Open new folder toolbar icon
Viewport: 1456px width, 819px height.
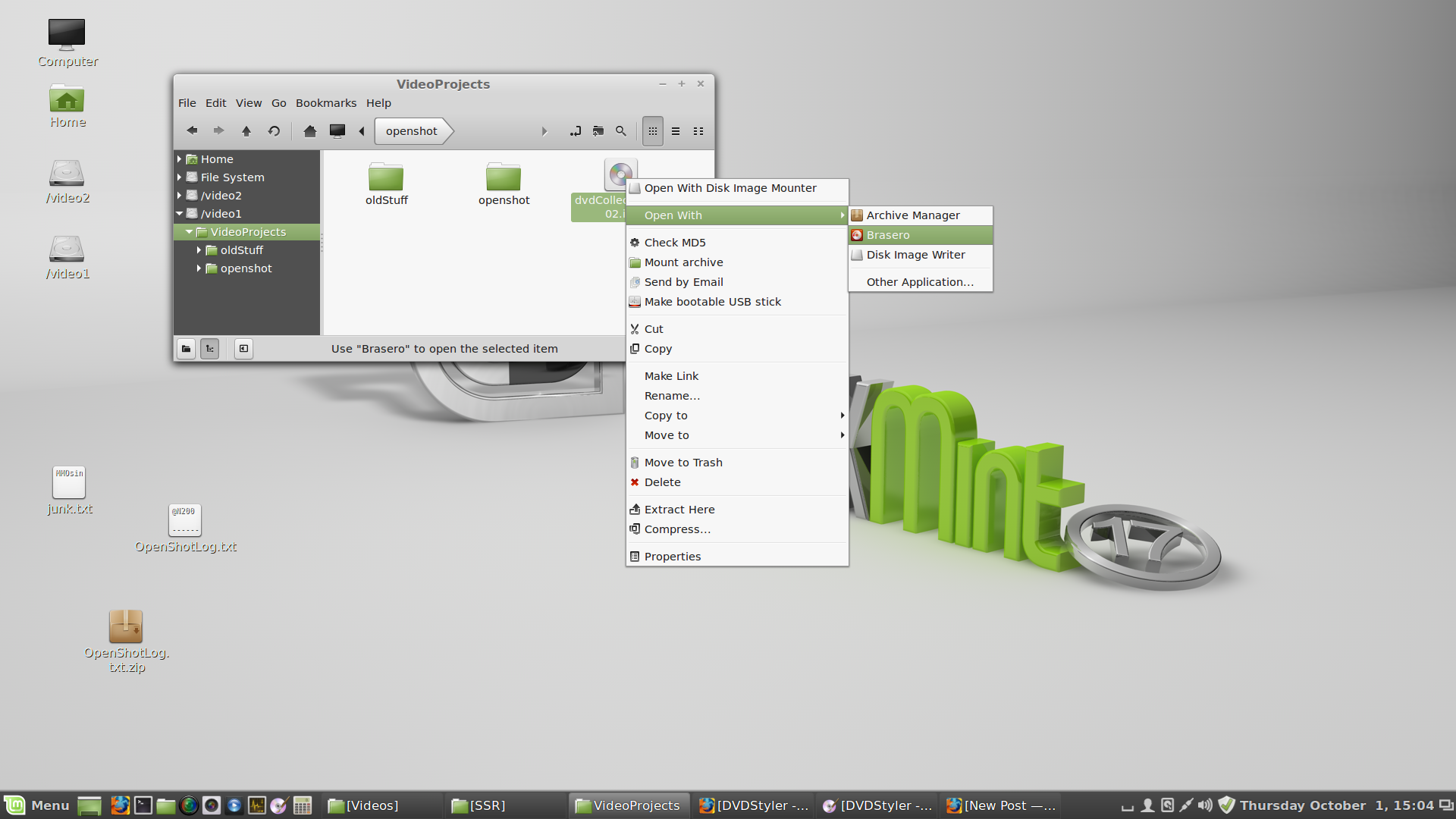click(x=598, y=131)
